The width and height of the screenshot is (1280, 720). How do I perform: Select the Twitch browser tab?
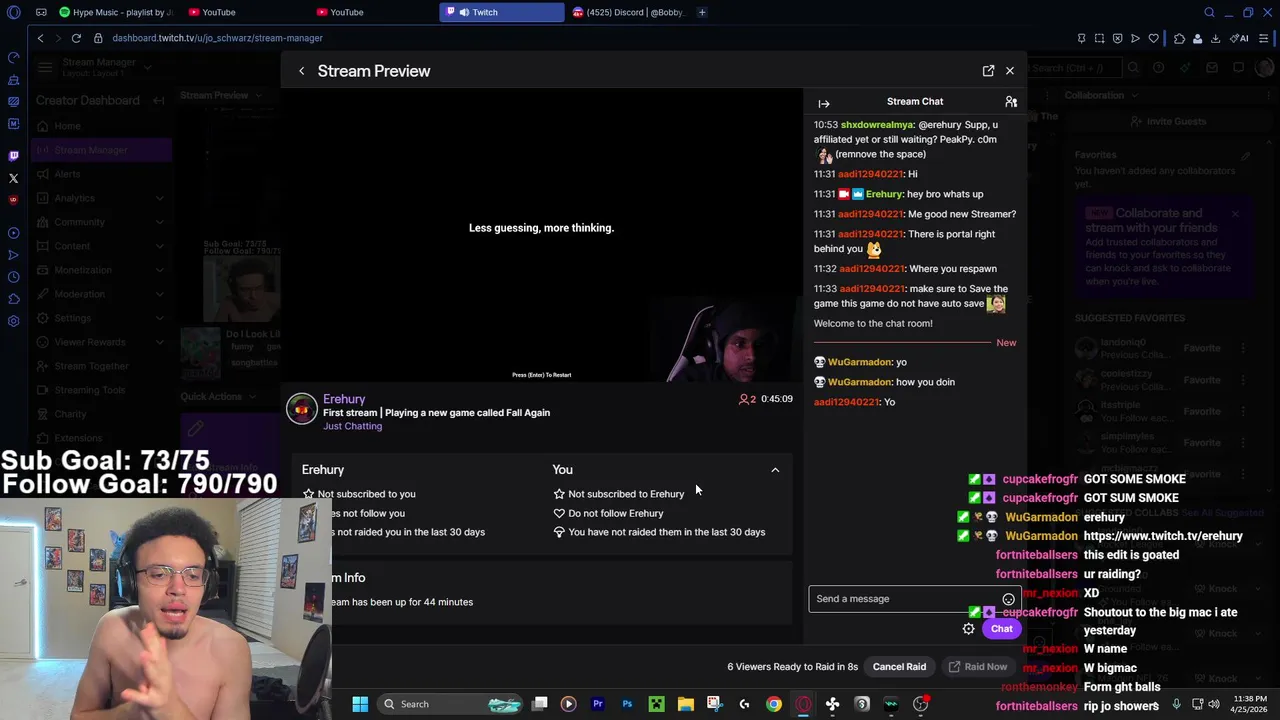[501, 12]
